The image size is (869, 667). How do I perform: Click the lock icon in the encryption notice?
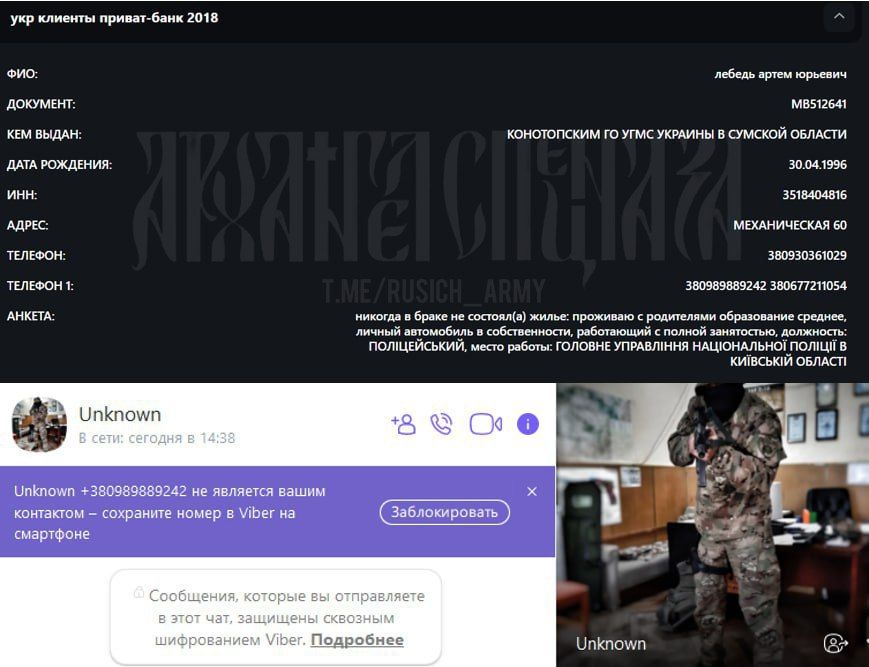coord(139,594)
